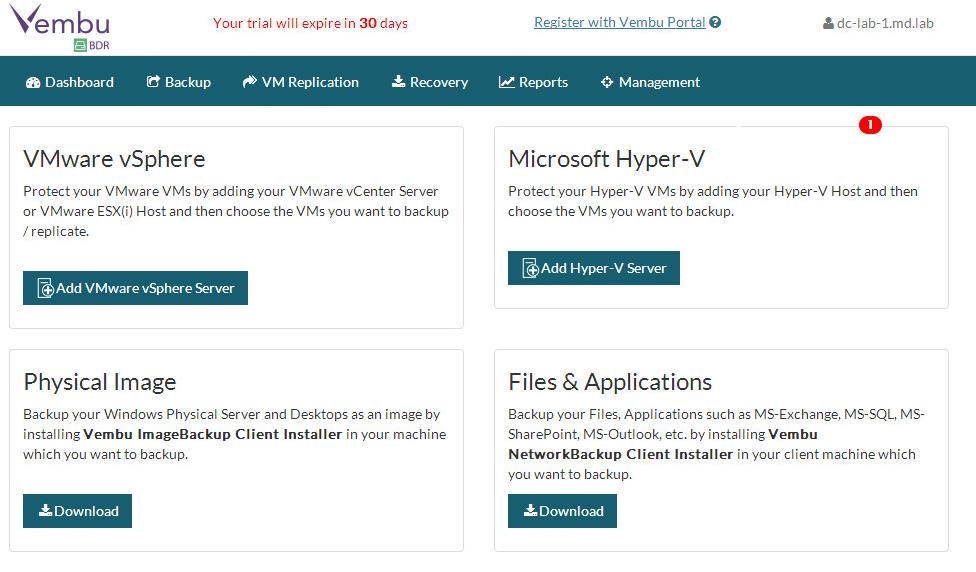
Task: Click the user profile icon
Action: 828,23
